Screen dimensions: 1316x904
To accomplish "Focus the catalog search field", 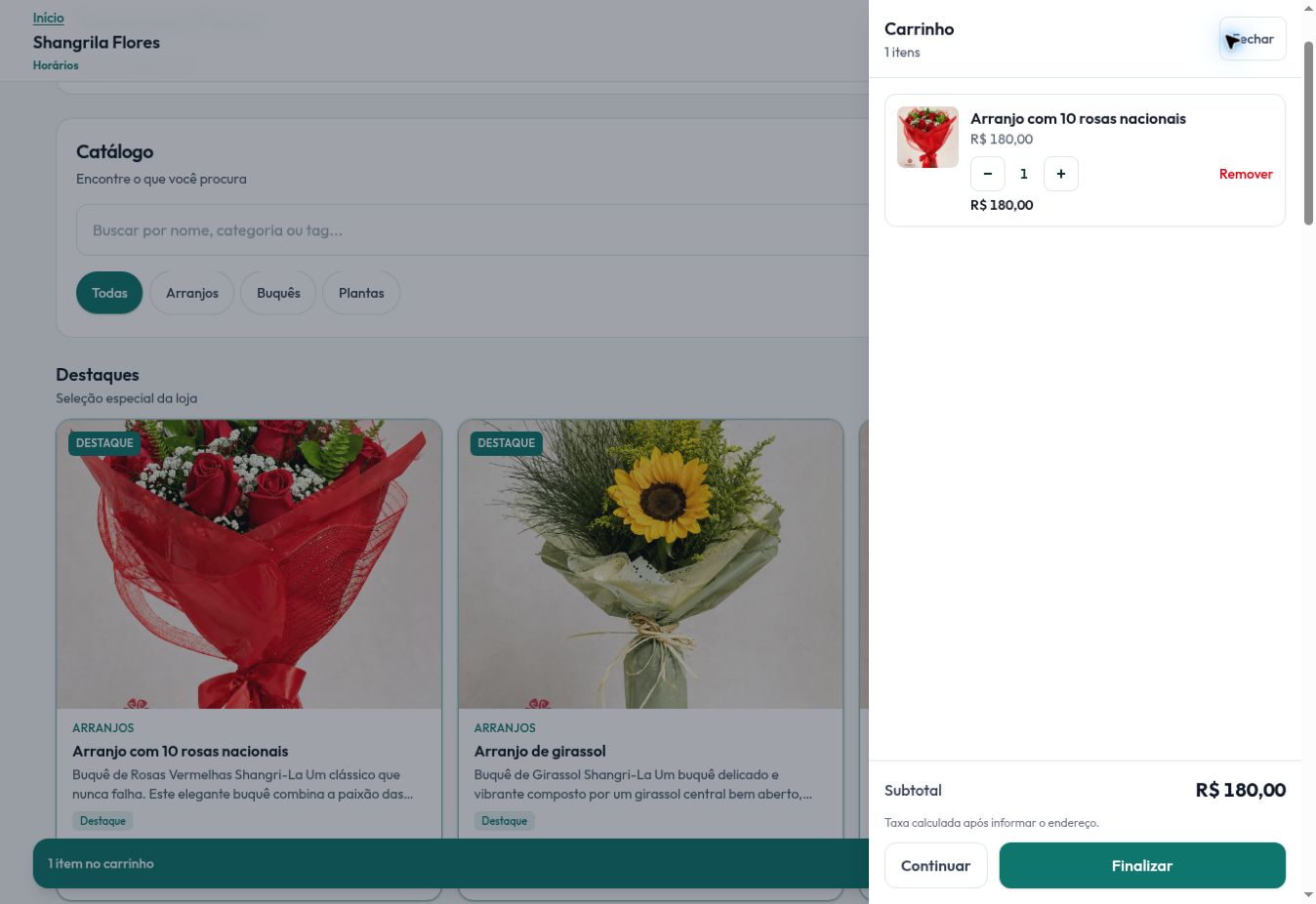I will point(473,230).
